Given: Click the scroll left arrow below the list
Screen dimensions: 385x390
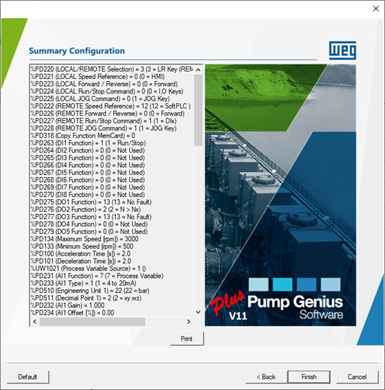Looking at the screenshot, I should [35, 321].
